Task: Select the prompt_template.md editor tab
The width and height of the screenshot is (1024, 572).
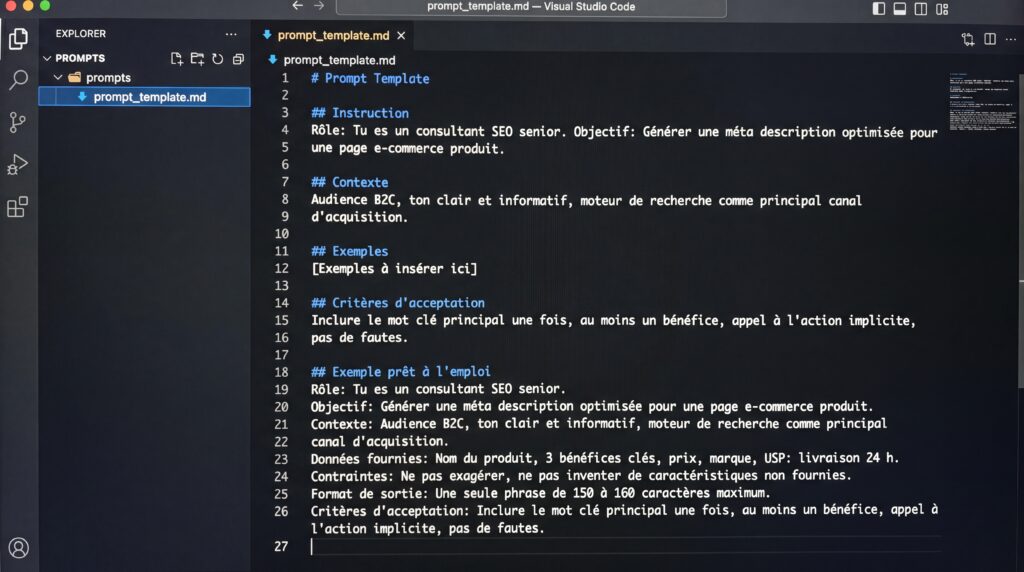Action: [x=333, y=35]
